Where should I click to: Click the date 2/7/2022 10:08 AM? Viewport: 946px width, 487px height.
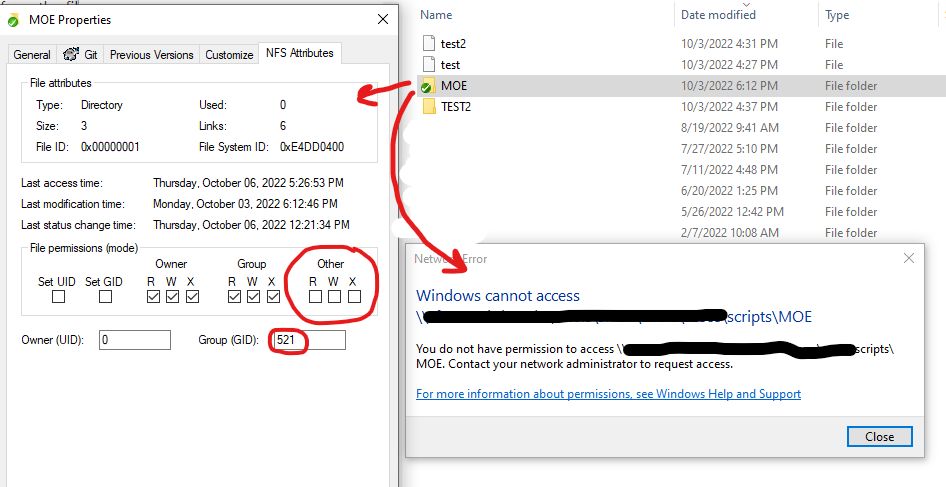click(x=729, y=232)
